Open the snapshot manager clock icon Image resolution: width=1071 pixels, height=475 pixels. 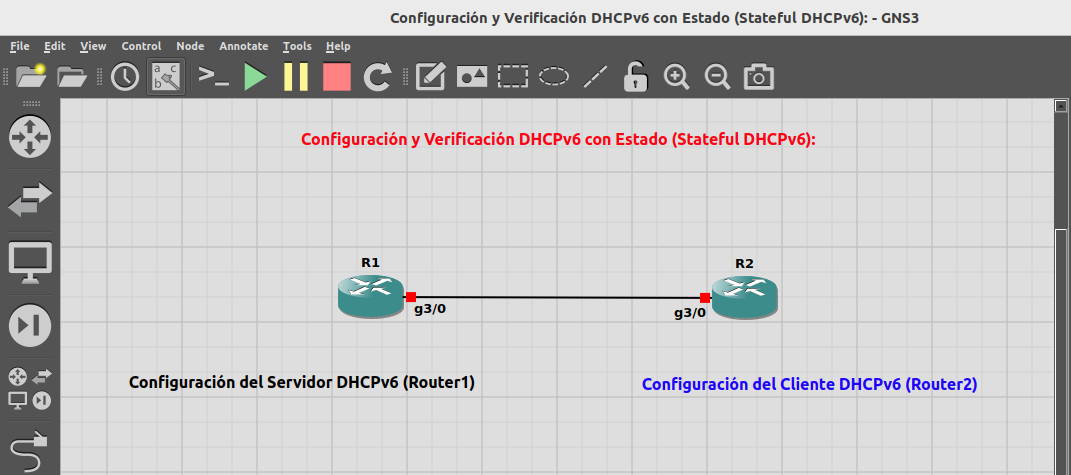click(x=125, y=76)
